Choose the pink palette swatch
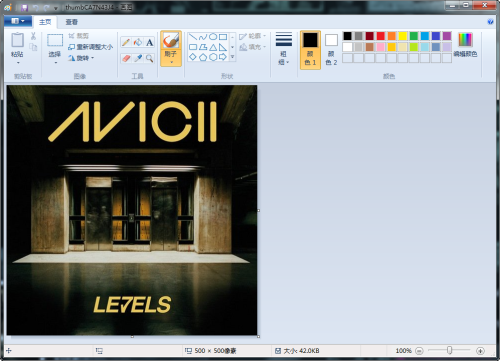The width and height of the screenshot is (500, 361). click(x=380, y=47)
